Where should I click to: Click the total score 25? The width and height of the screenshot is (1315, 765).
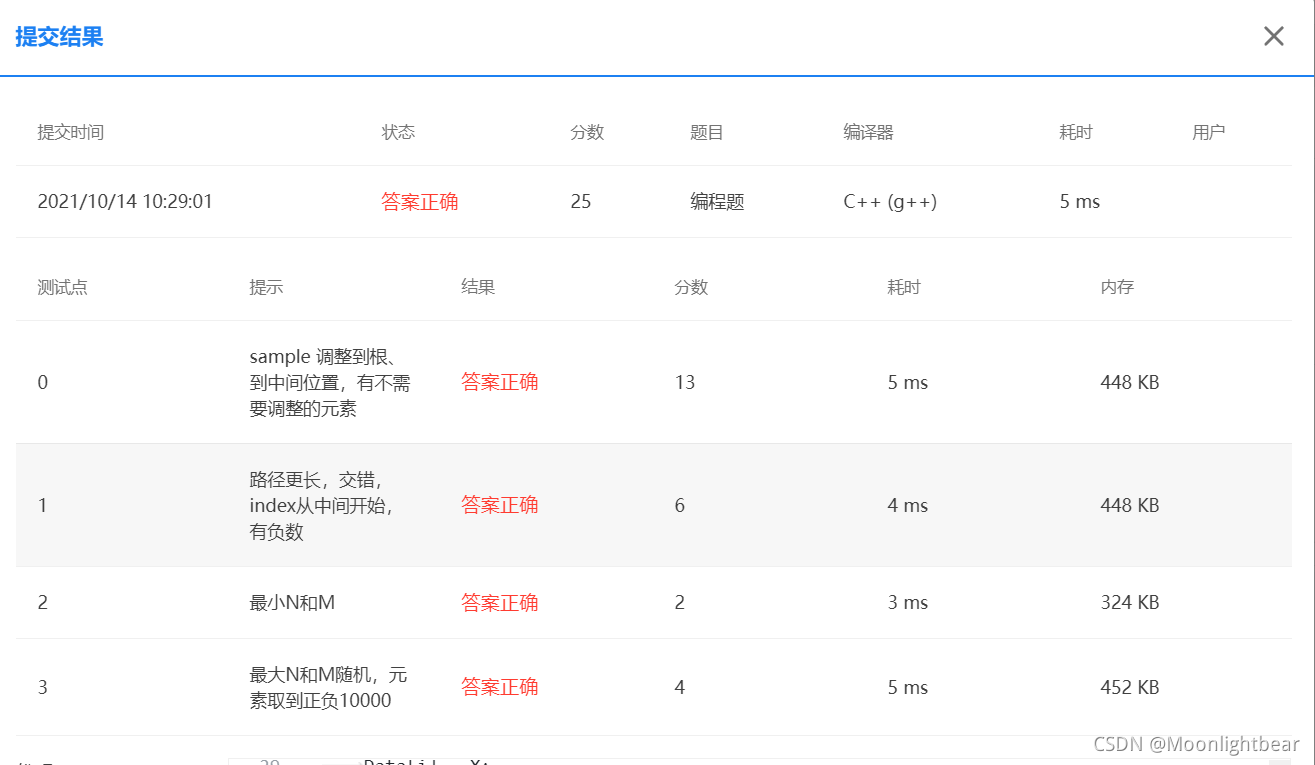point(581,202)
